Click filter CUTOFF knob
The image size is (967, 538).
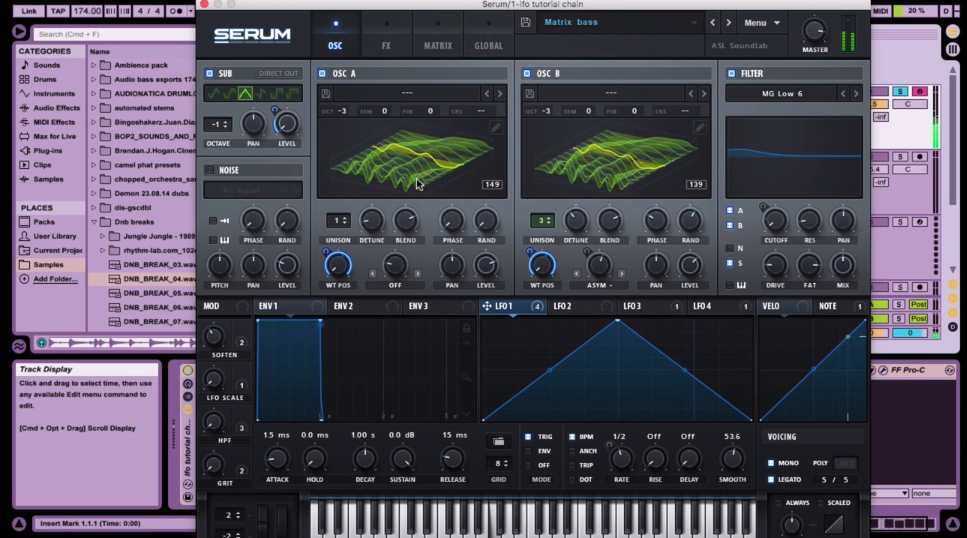(775, 220)
